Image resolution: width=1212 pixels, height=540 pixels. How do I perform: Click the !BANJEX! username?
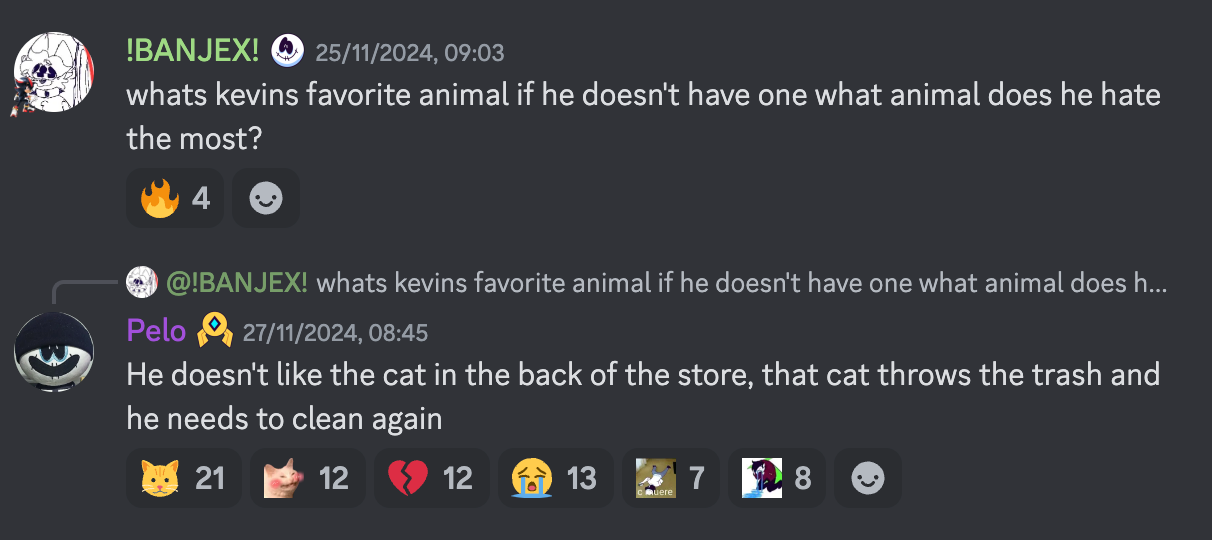point(193,50)
